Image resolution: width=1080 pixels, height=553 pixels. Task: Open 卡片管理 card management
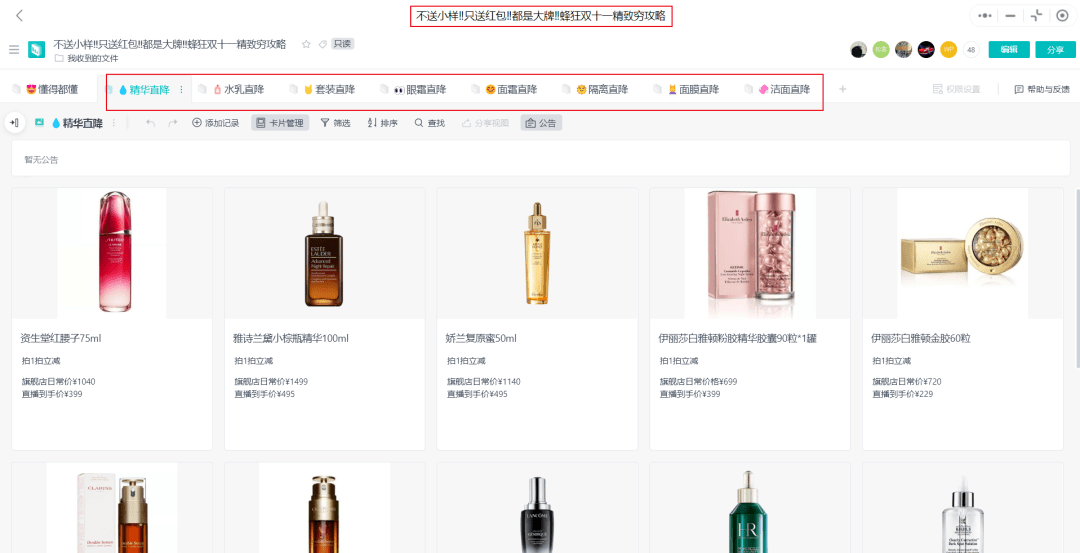280,123
